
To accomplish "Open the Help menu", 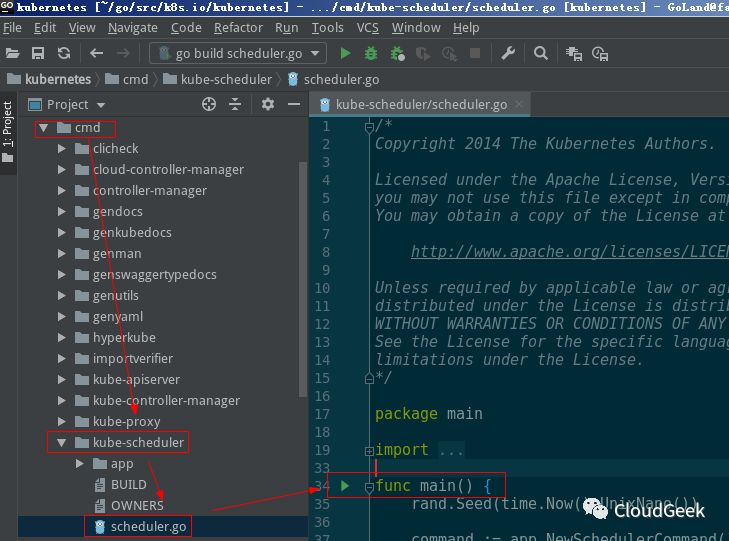I will pos(466,28).
